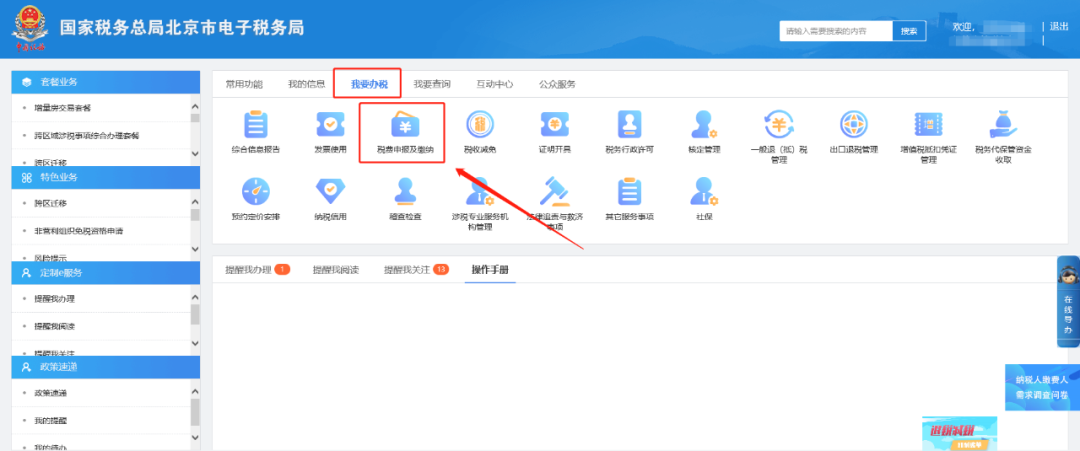Viewport: 1080px width, 451px height.
Task: Open 核定管理 icon
Action: tap(704, 125)
